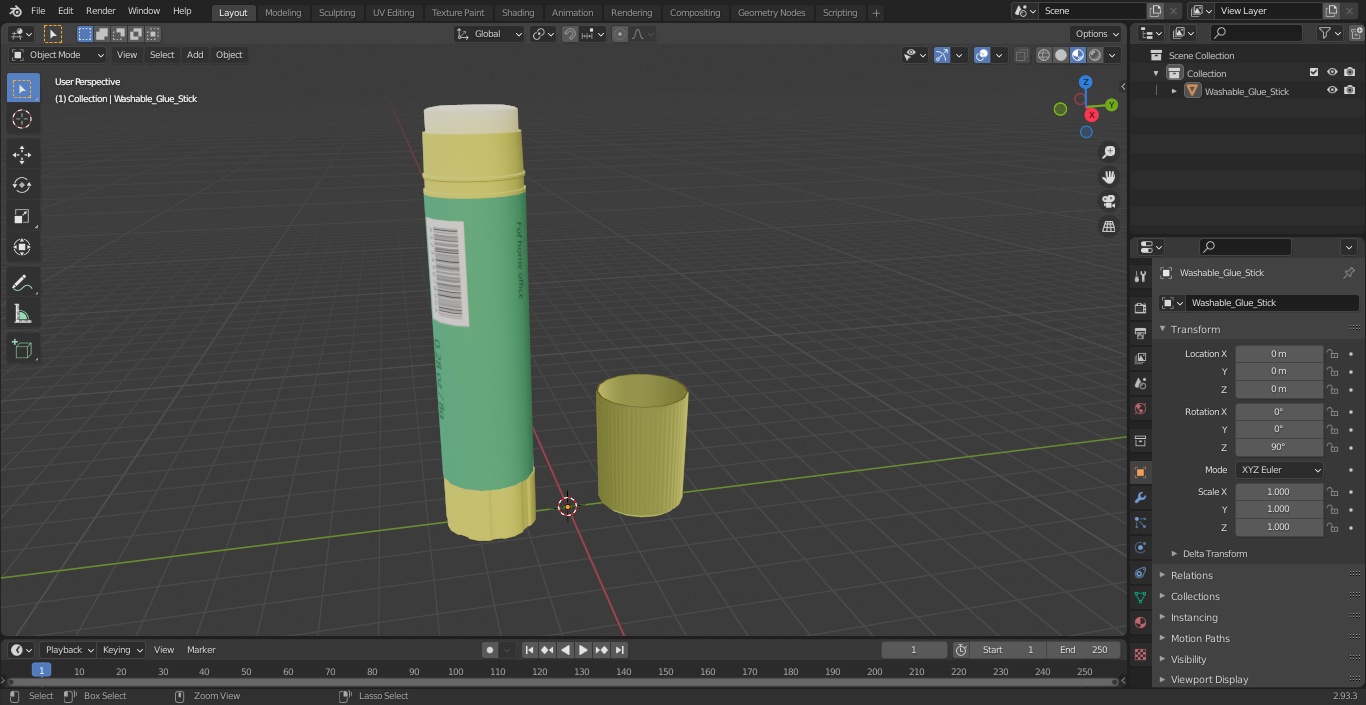Jump to the timeline end frame
This screenshot has height=705, width=1366.
(619, 650)
